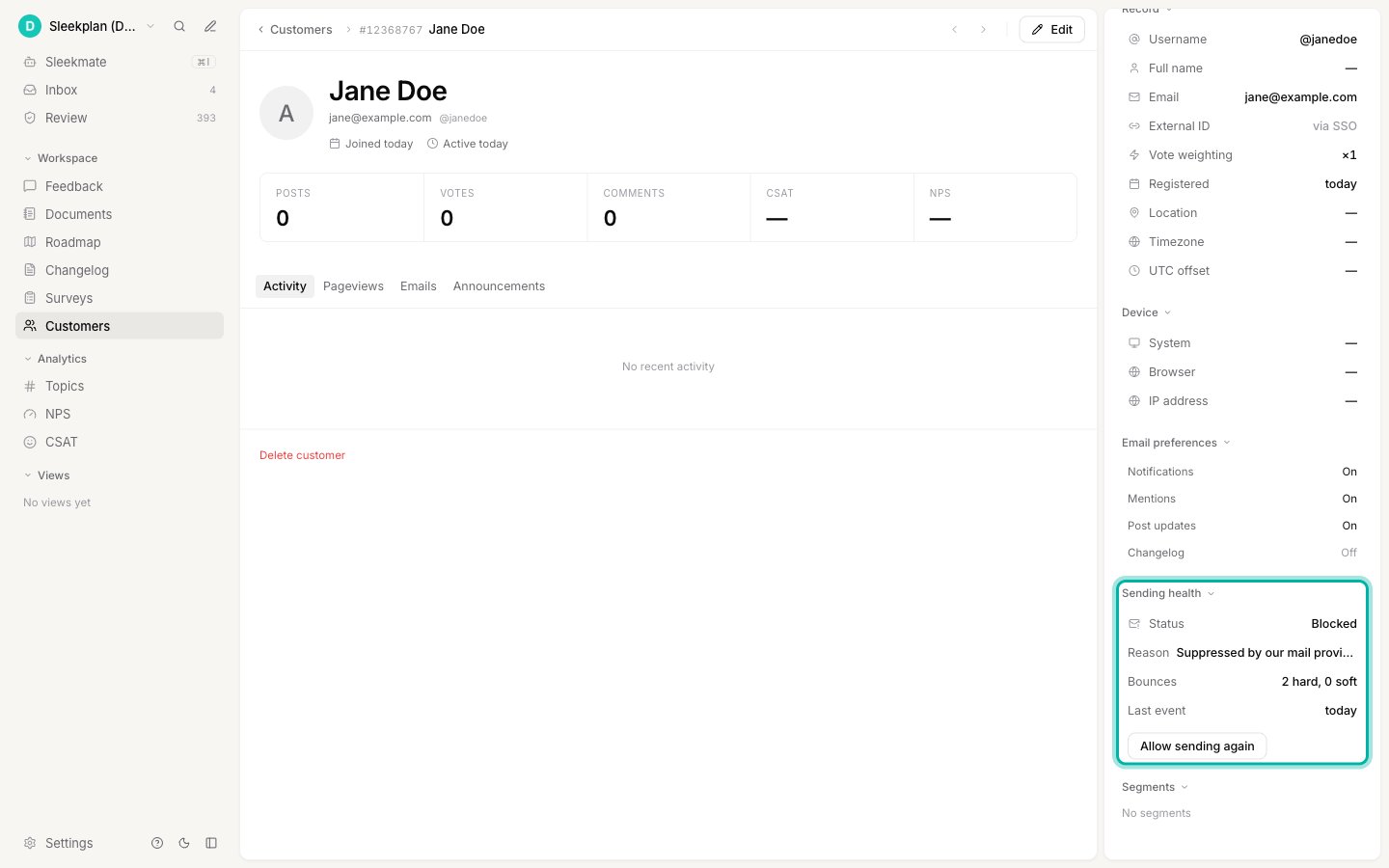
Task: Toggle dark mode moon icon
Action: coord(184,843)
